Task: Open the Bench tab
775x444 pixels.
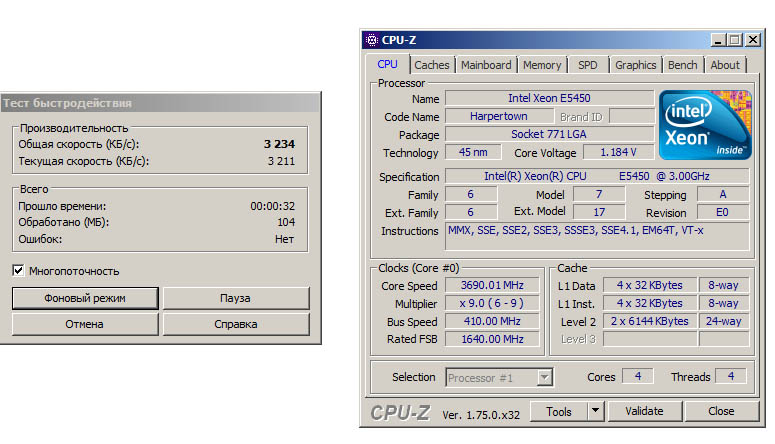Action: (x=683, y=65)
